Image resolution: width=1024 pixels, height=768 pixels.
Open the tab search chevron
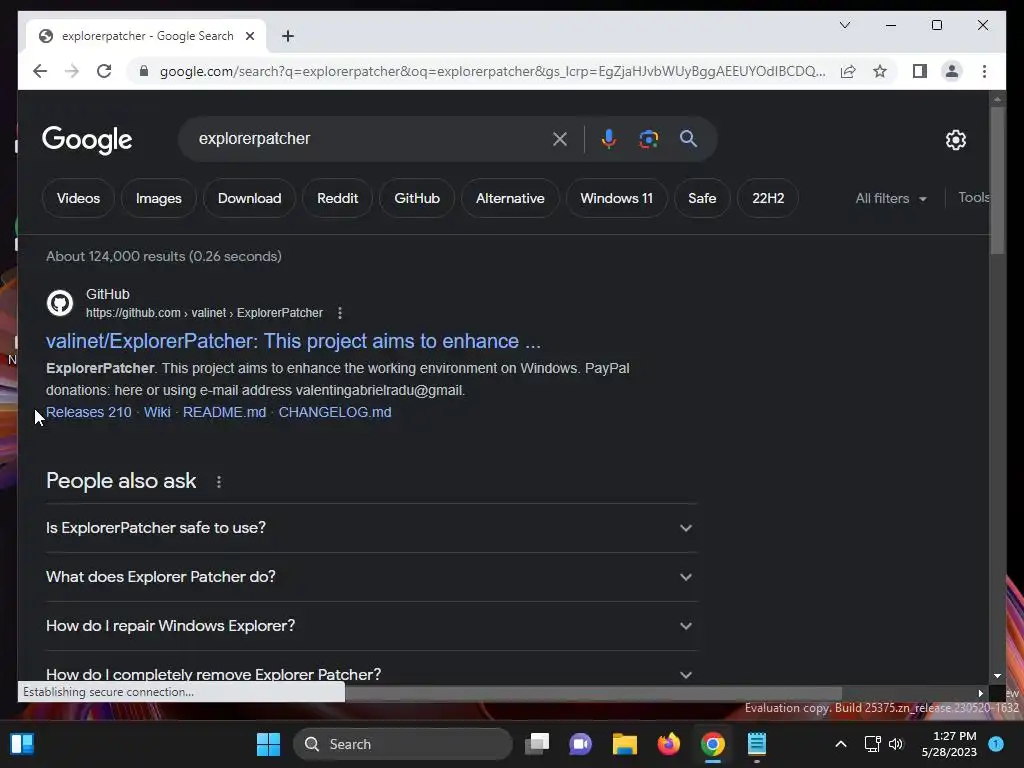click(x=844, y=25)
